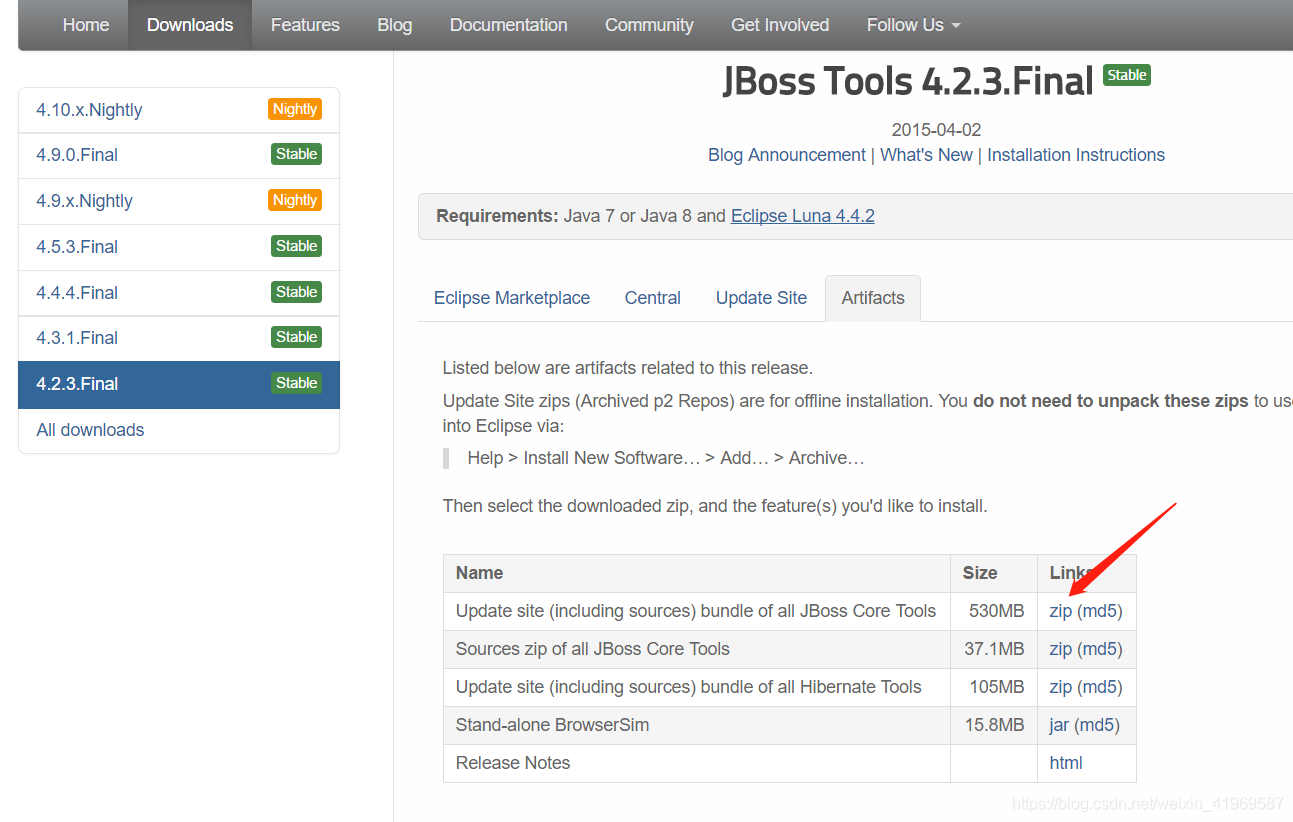
Task: Open 4.4.4.Final download entry
Action: (179, 293)
